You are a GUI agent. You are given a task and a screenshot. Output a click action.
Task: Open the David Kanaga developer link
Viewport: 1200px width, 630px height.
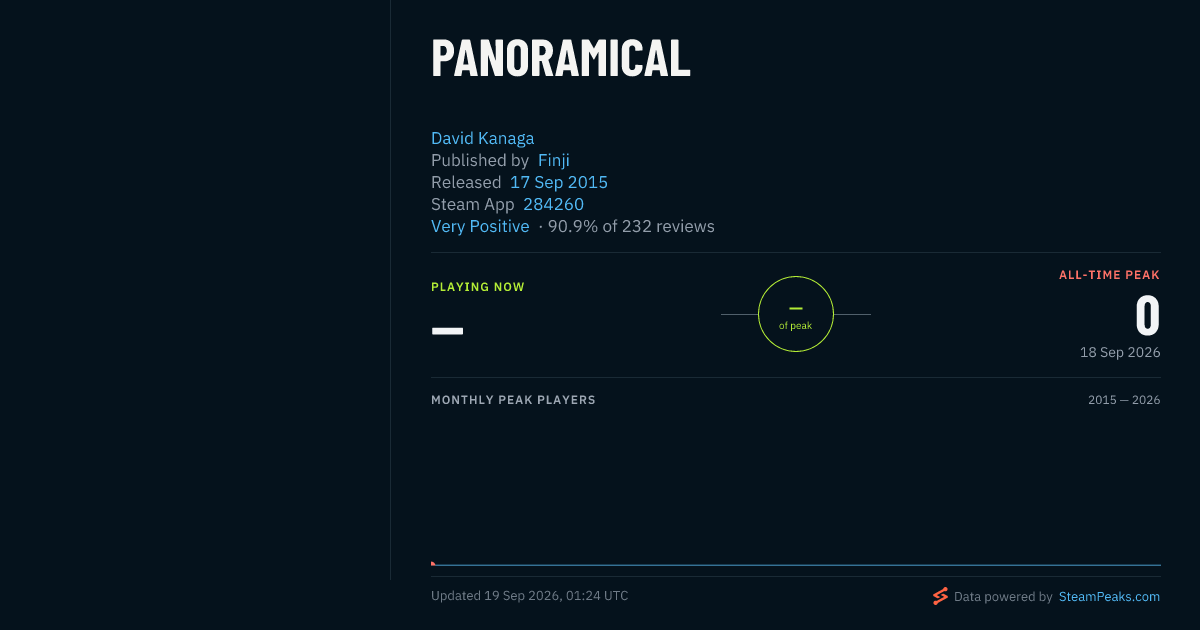[482, 138]
